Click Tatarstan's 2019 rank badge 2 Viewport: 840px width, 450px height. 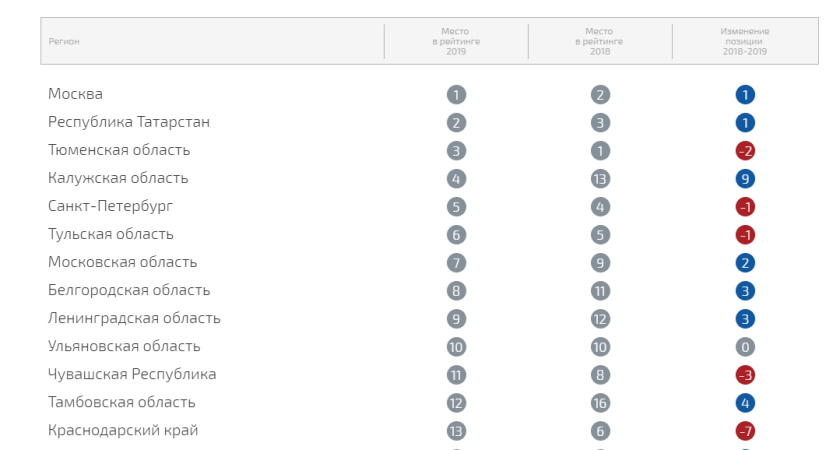coord(456,123)
